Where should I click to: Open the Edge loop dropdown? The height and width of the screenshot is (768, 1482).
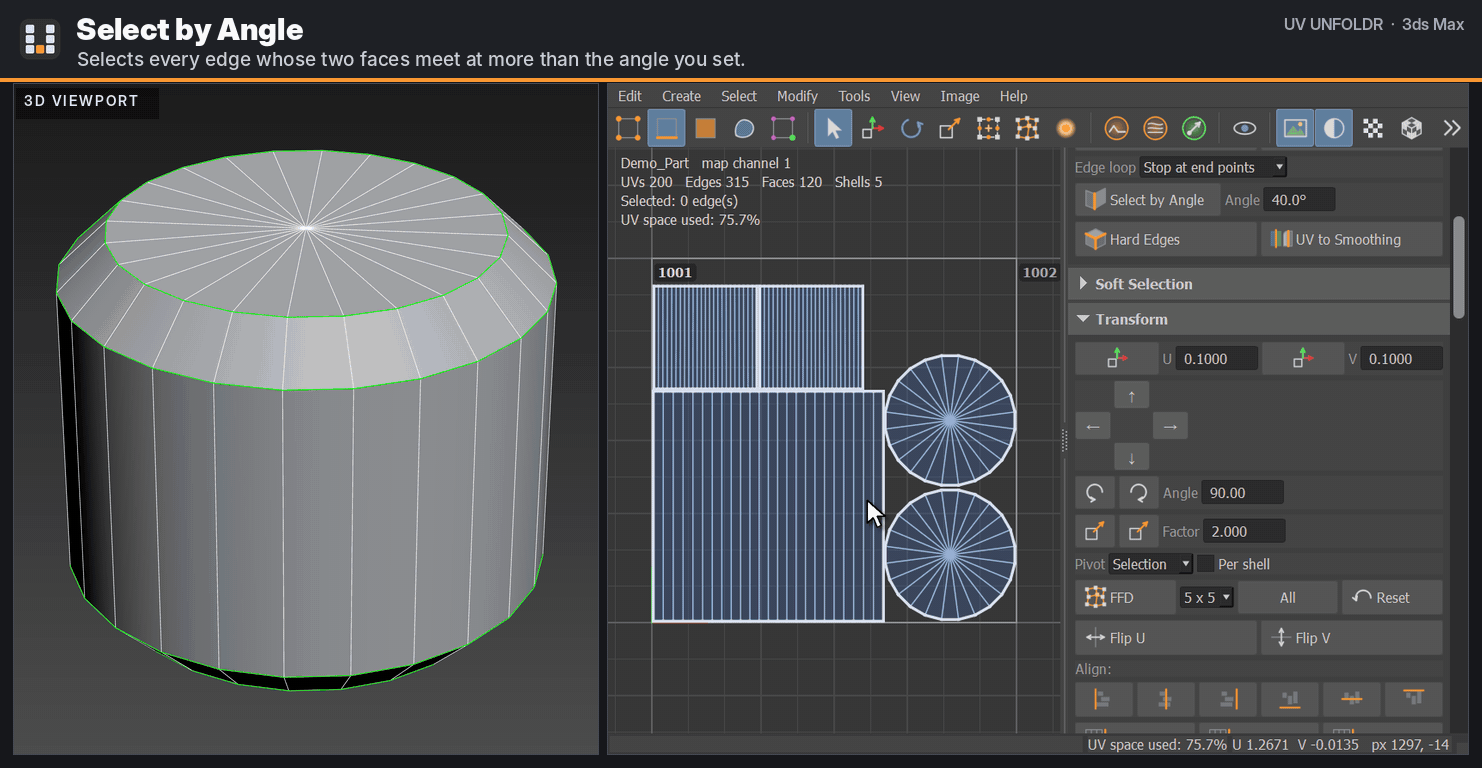[1213, 167]
